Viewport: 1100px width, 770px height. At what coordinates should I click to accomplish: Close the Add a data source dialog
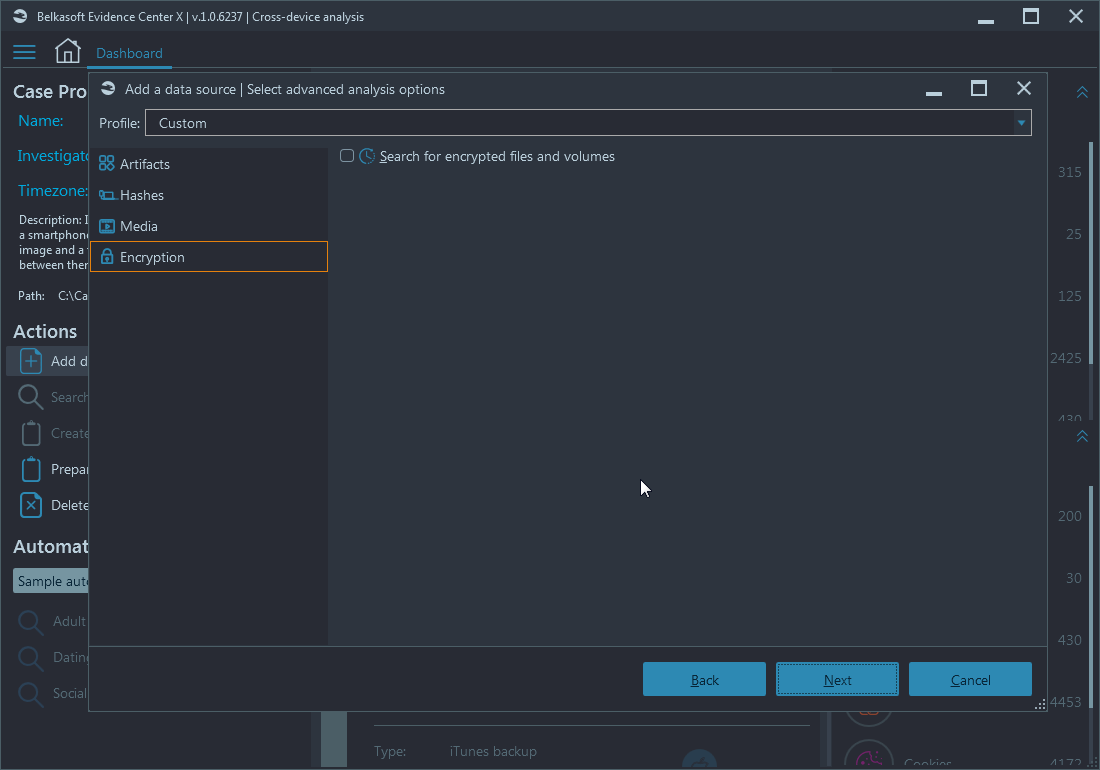tap(1024, 88)
